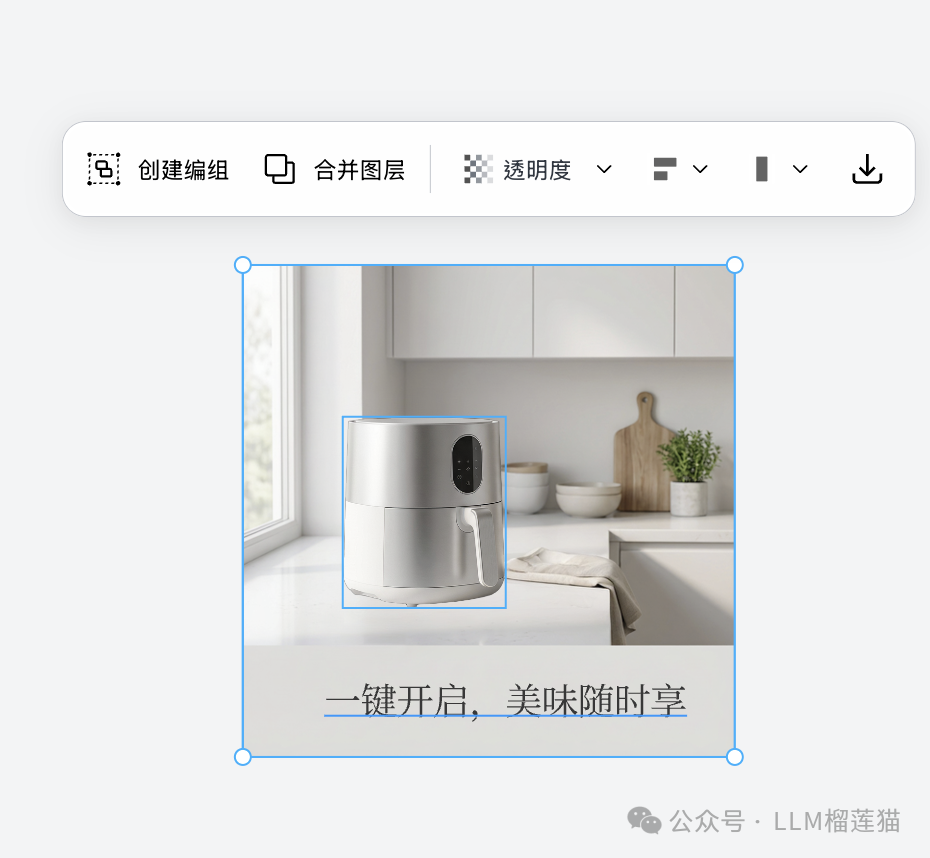Click the checkered transparency icon beside 透明度
Image resolution: width=930 pixels, height=858 pixels.
(x=477, y=168)
